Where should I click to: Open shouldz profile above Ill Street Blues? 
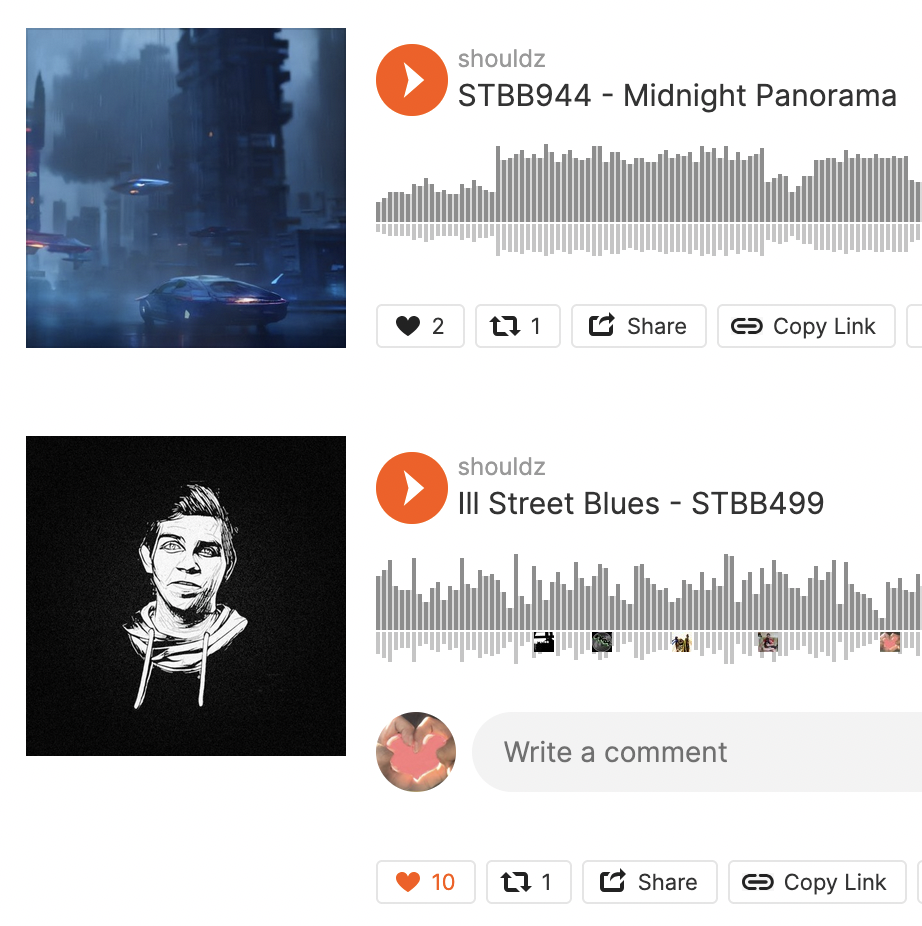501,467
